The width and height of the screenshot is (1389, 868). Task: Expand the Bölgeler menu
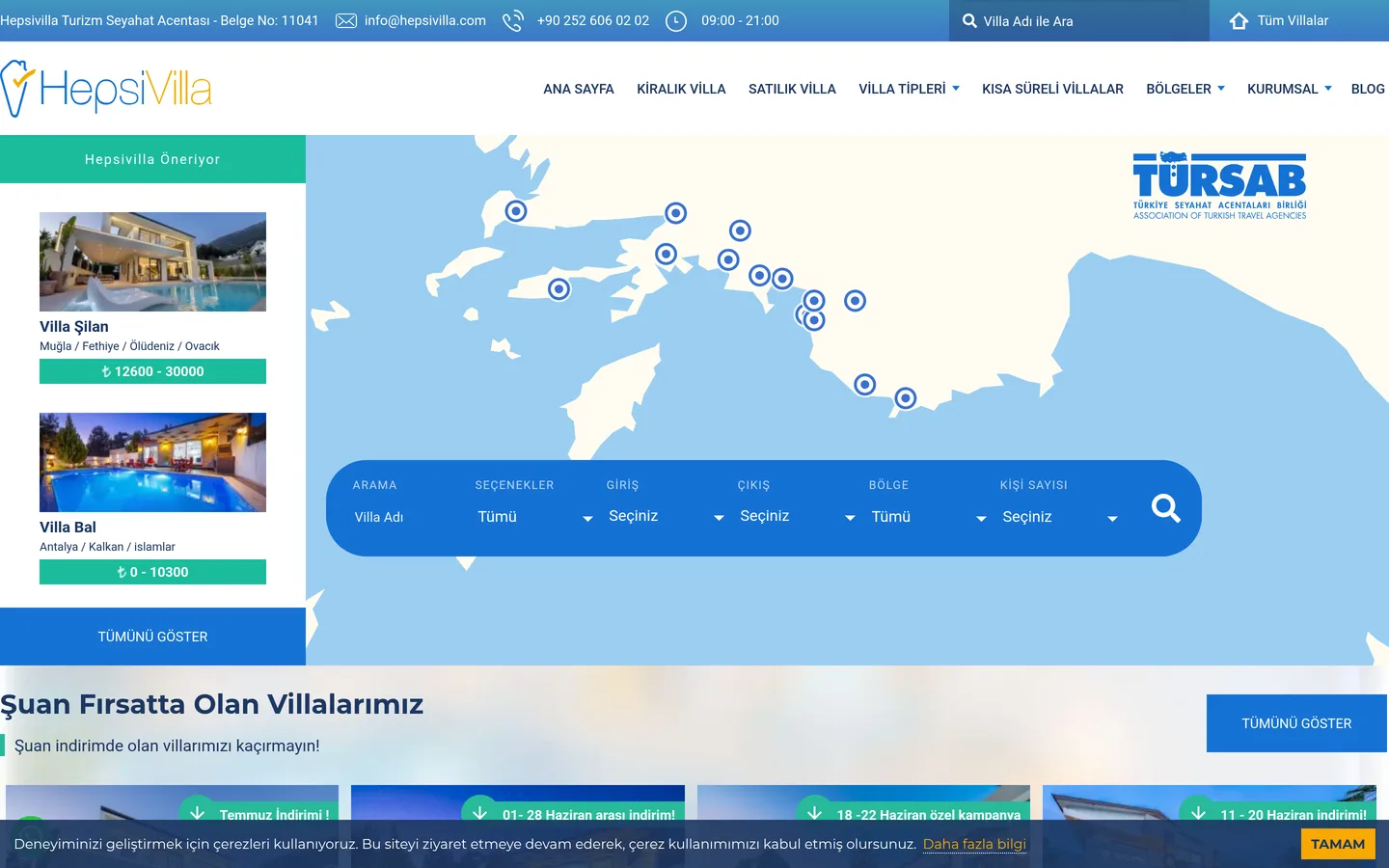coord(1185,89)
